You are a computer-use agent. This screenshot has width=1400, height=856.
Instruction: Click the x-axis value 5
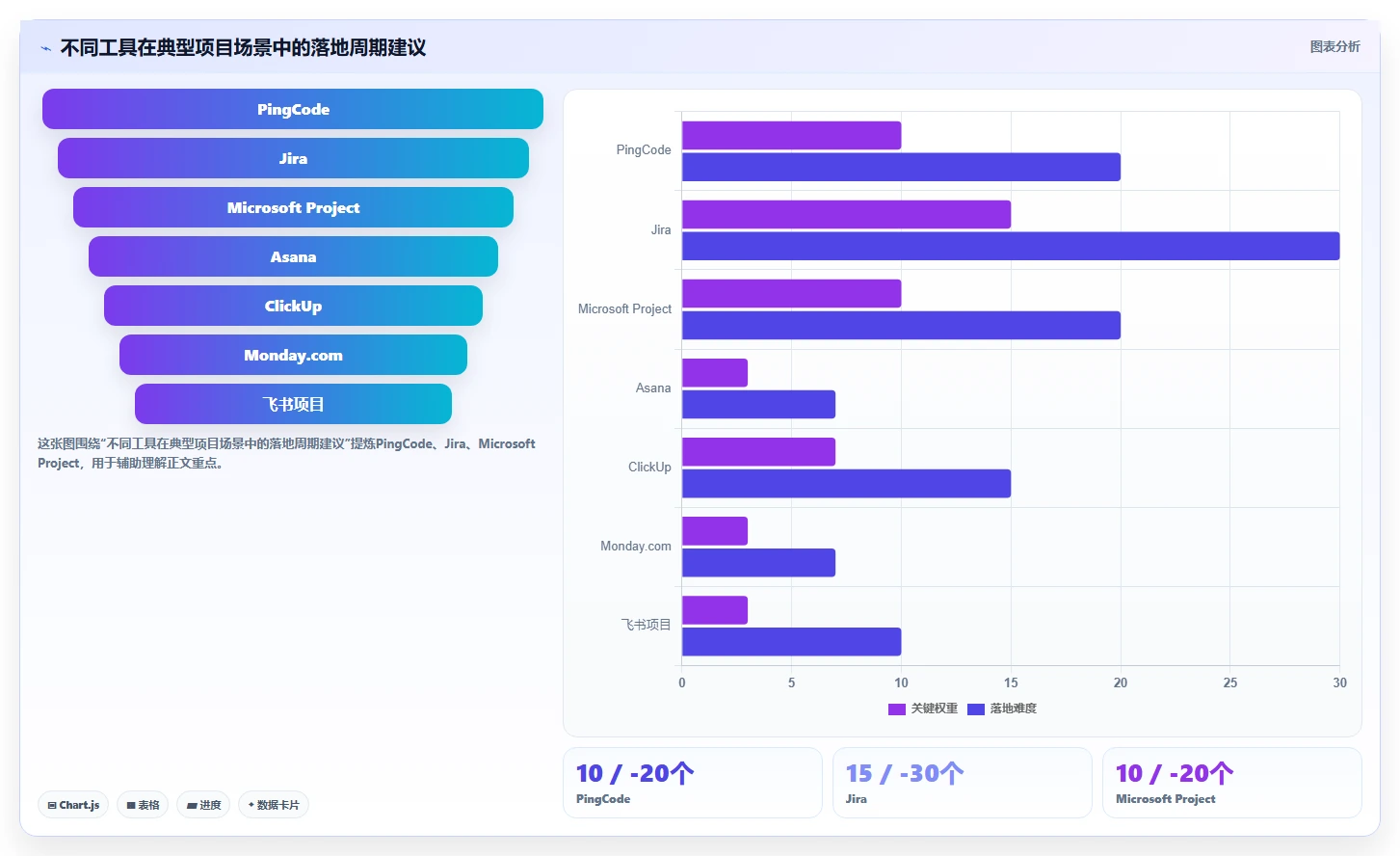[792, 682]
